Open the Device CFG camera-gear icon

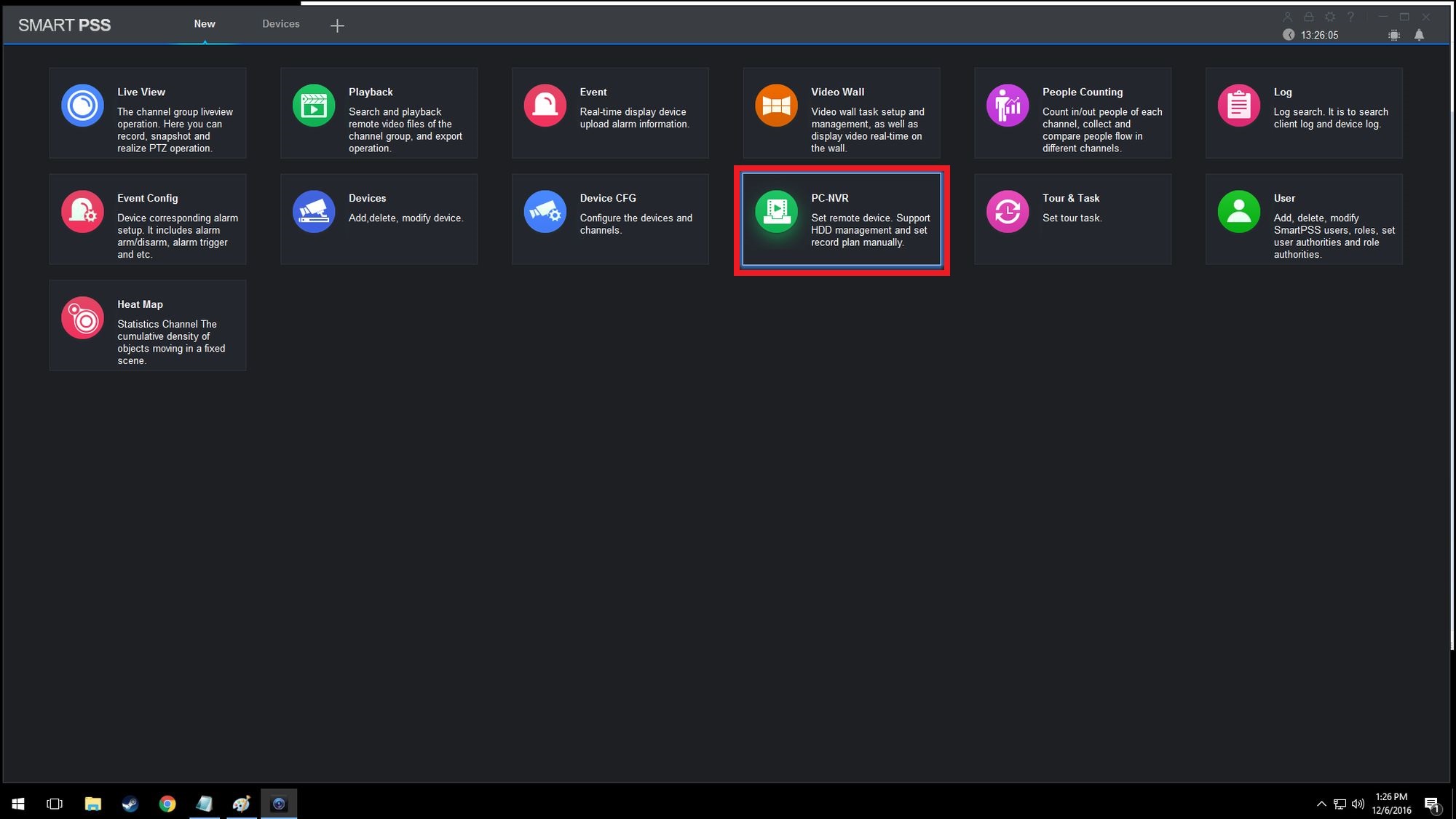(x=545, y=212)
